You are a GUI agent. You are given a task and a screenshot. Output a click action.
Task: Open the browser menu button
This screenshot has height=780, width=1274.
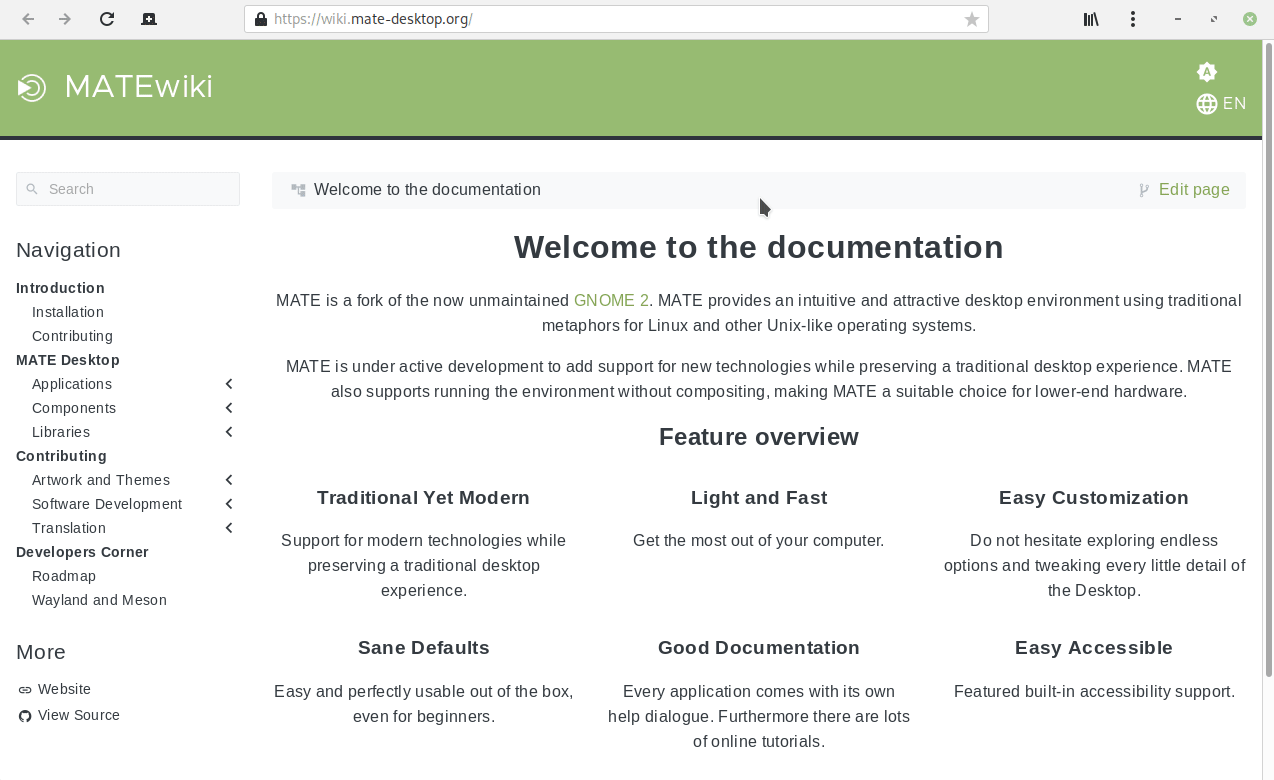point(1133,18)
